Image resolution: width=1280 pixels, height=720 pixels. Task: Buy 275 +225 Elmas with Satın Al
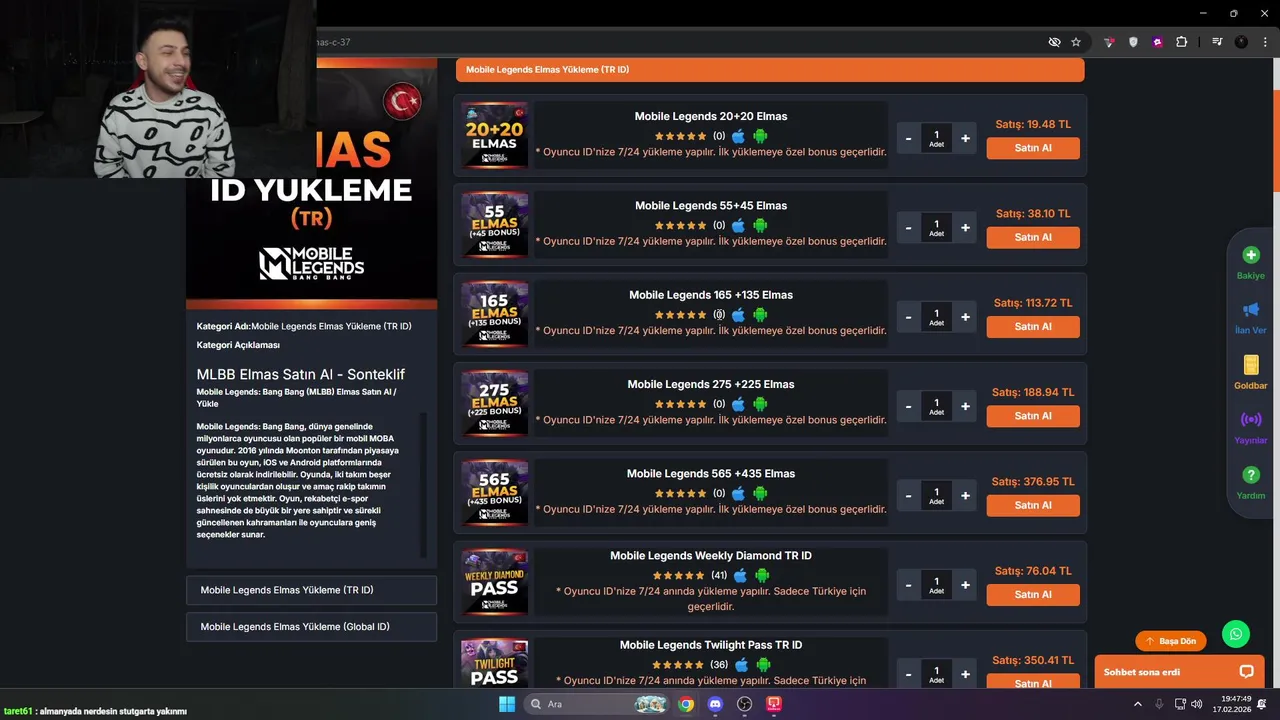(1033, 416)
